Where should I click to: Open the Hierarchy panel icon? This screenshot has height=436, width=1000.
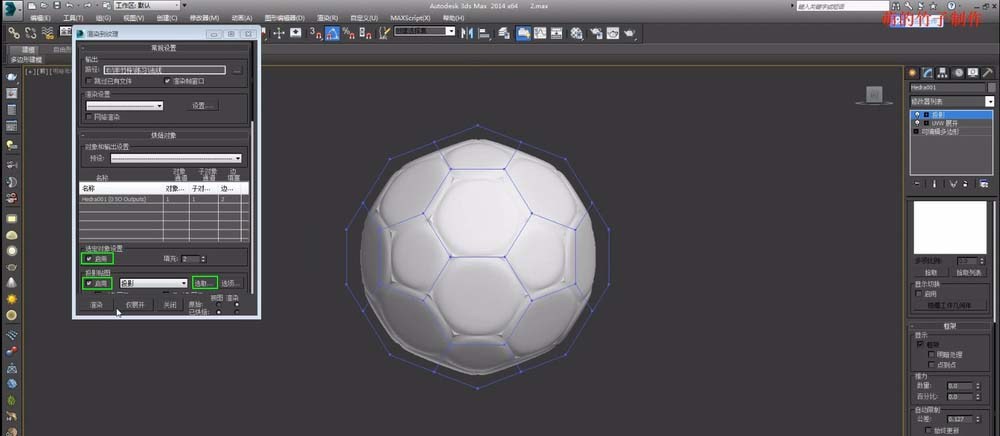click(x=942, y=72)
